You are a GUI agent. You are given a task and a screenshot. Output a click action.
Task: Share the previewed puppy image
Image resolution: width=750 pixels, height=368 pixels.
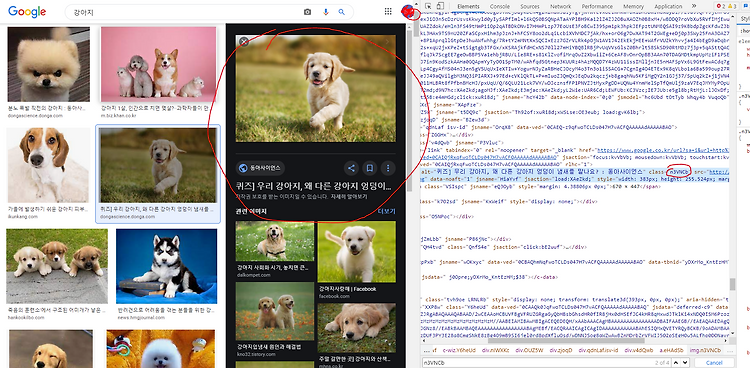[x=352, y=168]
